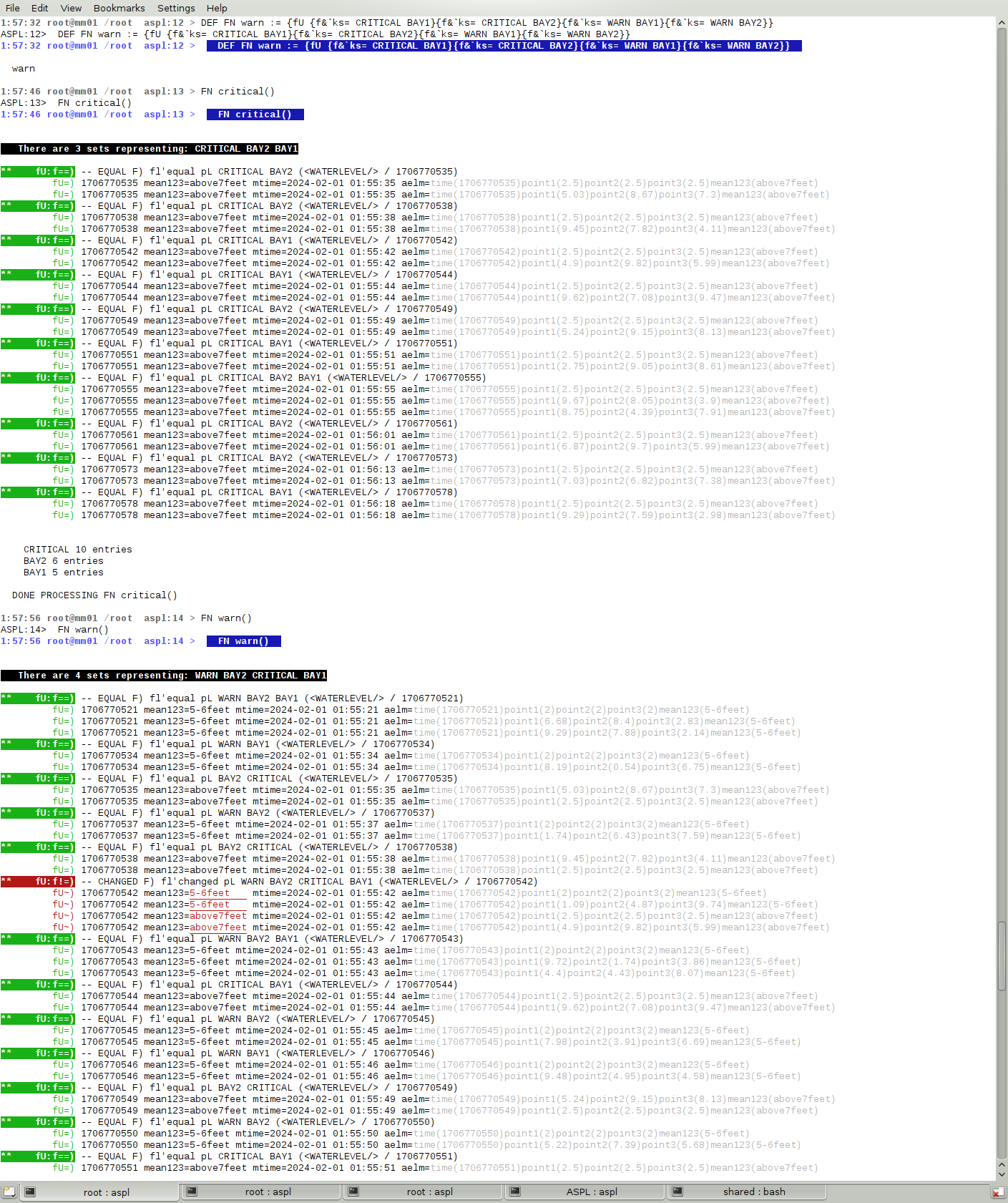Open the File menu
Viewport: 1008px width, 1203px height.
13,8
